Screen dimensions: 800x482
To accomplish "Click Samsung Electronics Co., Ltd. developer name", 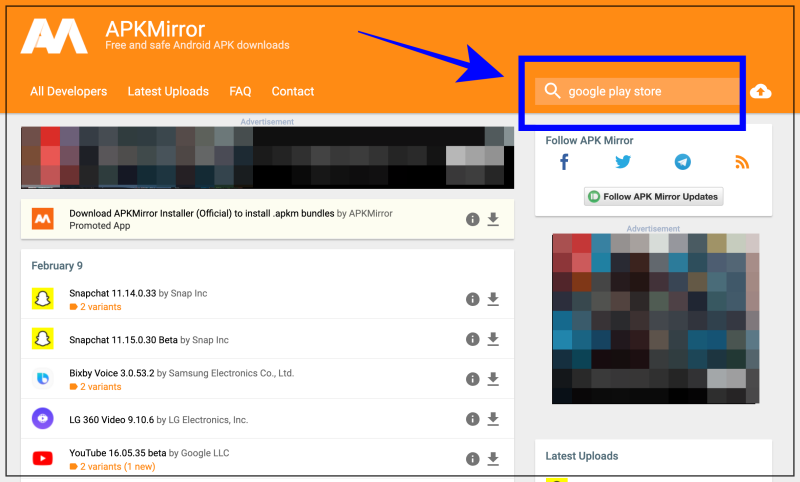I will point(231,373).
